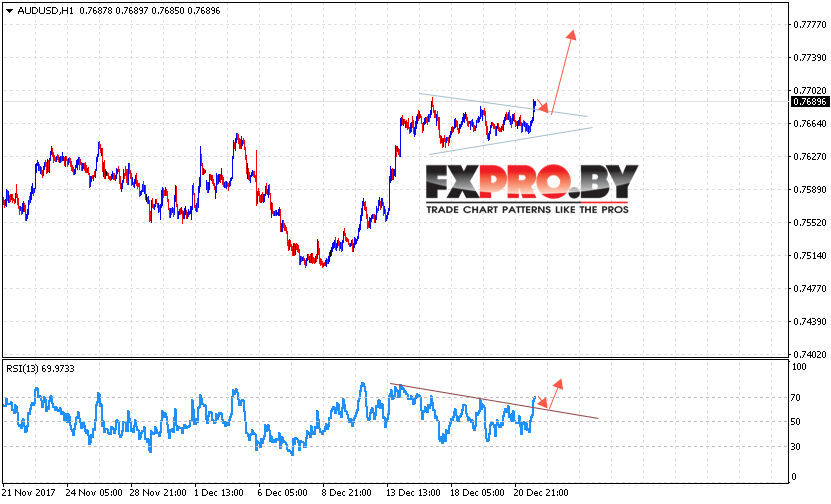
Task: Select the 24 Nov 05:00 time label
Action: [94, 492]
